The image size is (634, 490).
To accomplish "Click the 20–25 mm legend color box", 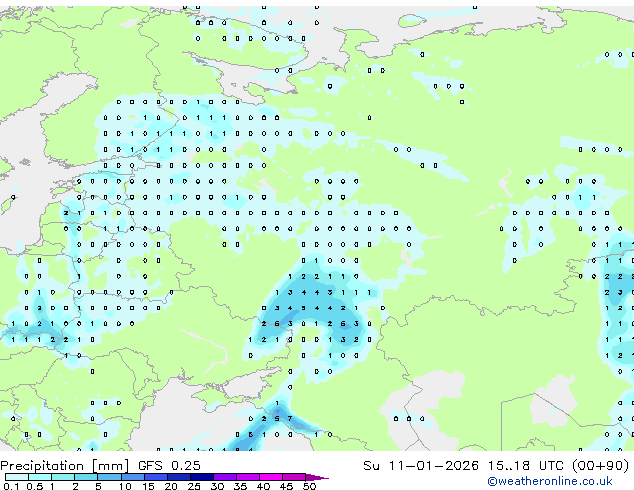I will [x=178, y=477].
